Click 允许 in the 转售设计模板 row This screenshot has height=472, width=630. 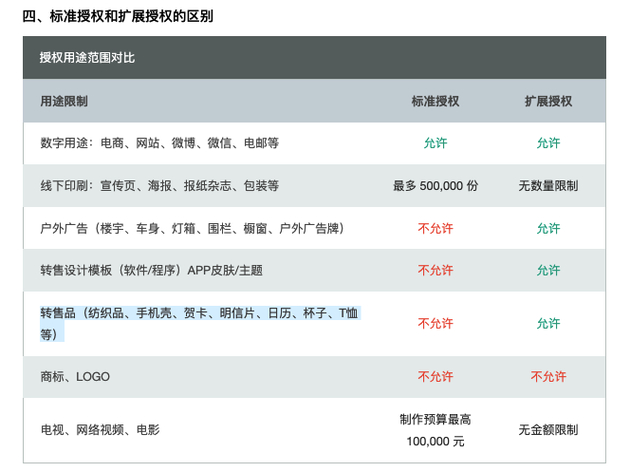click(548, 270)
